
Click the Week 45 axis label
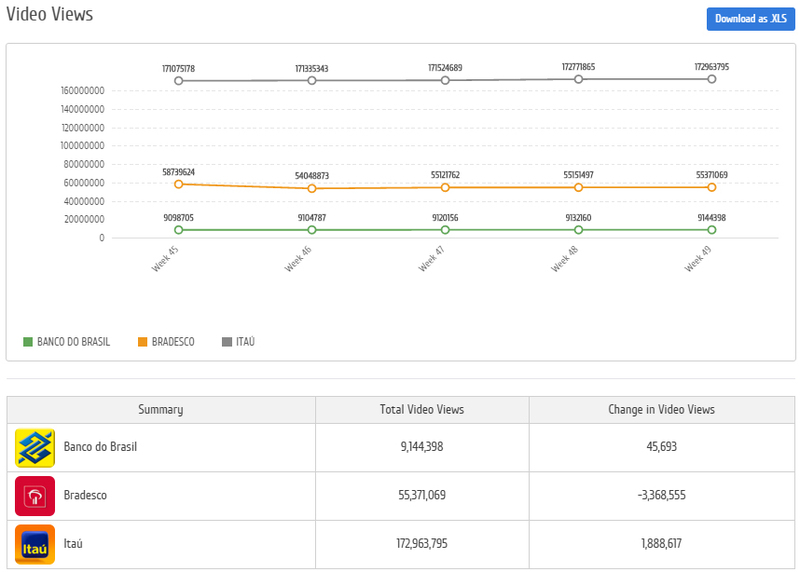pos(166,260)
